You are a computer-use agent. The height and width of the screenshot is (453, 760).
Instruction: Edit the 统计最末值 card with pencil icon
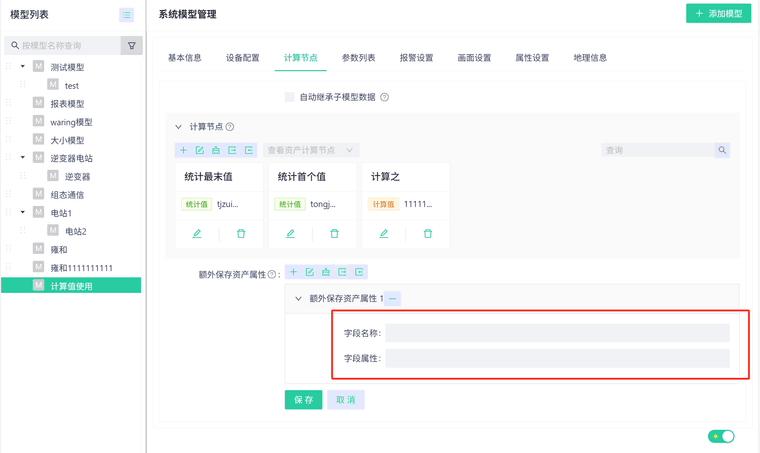pos(197,234)
